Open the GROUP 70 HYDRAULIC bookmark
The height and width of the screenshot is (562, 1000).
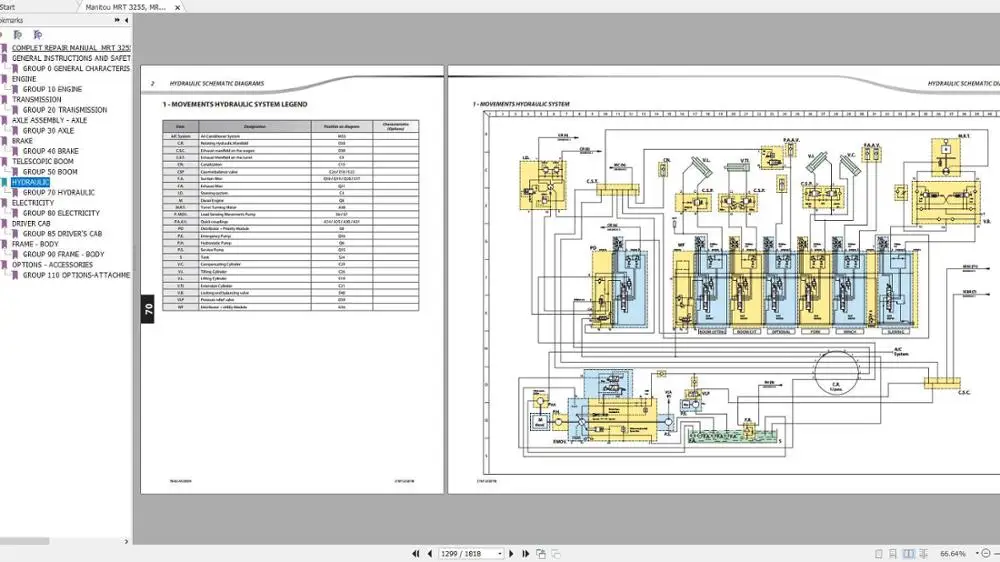click(x=59, y=192)
